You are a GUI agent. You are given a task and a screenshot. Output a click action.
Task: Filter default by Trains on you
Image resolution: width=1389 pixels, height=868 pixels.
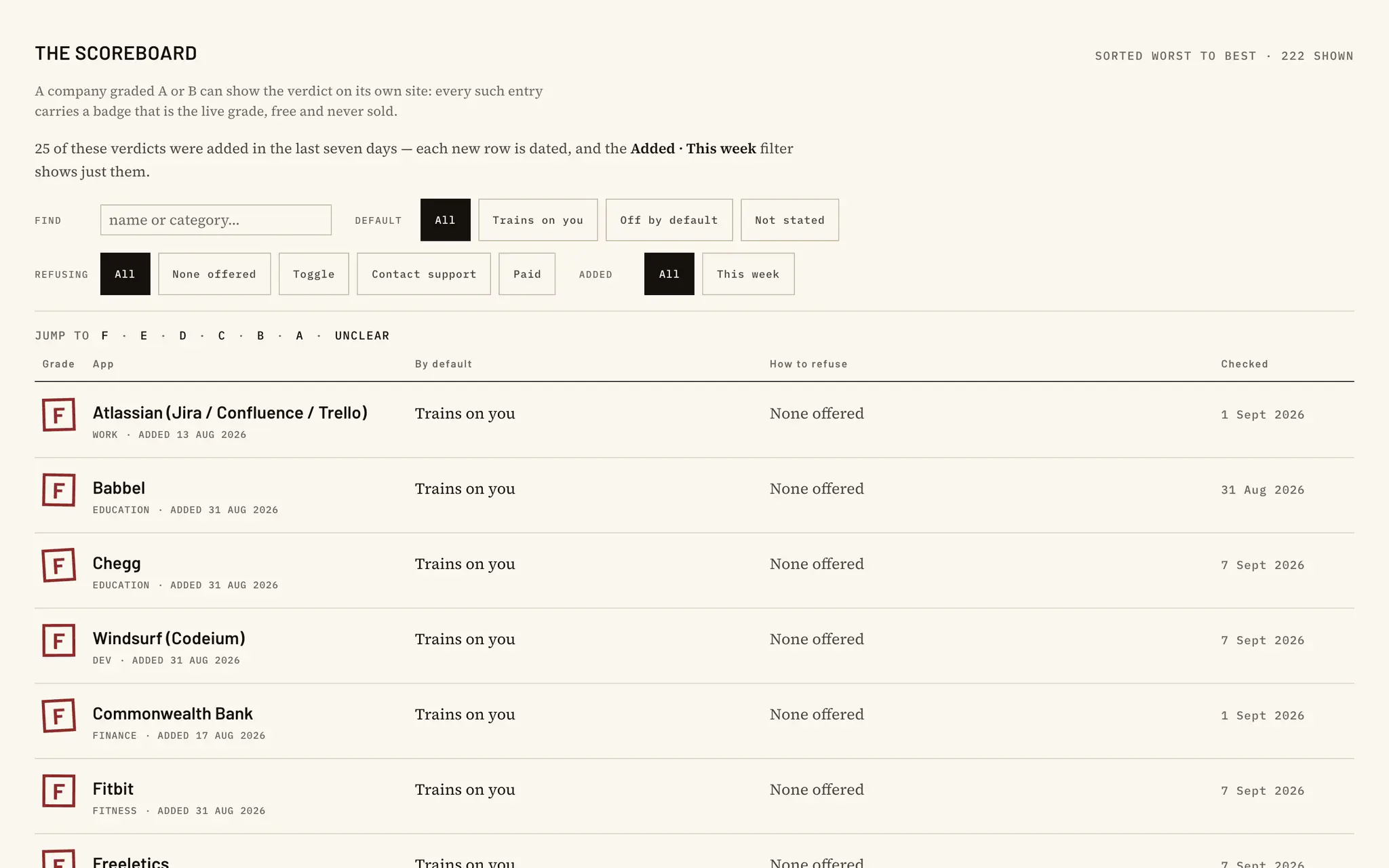click(538, 220)
